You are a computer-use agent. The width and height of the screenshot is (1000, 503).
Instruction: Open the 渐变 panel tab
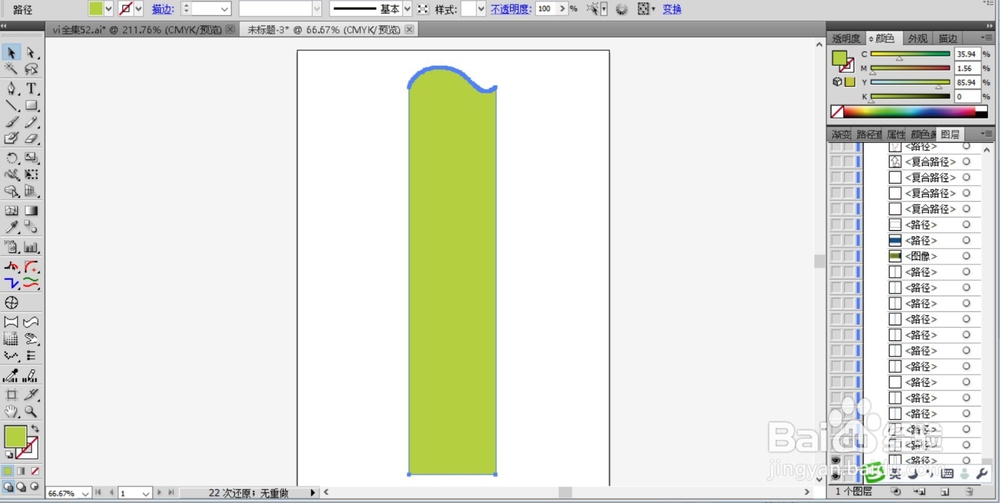841,135
